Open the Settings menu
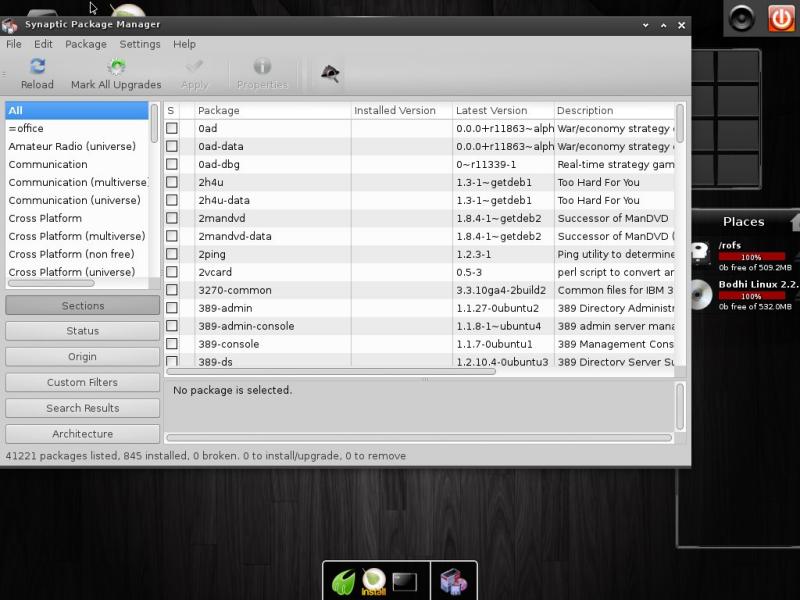 pos(140,44)
